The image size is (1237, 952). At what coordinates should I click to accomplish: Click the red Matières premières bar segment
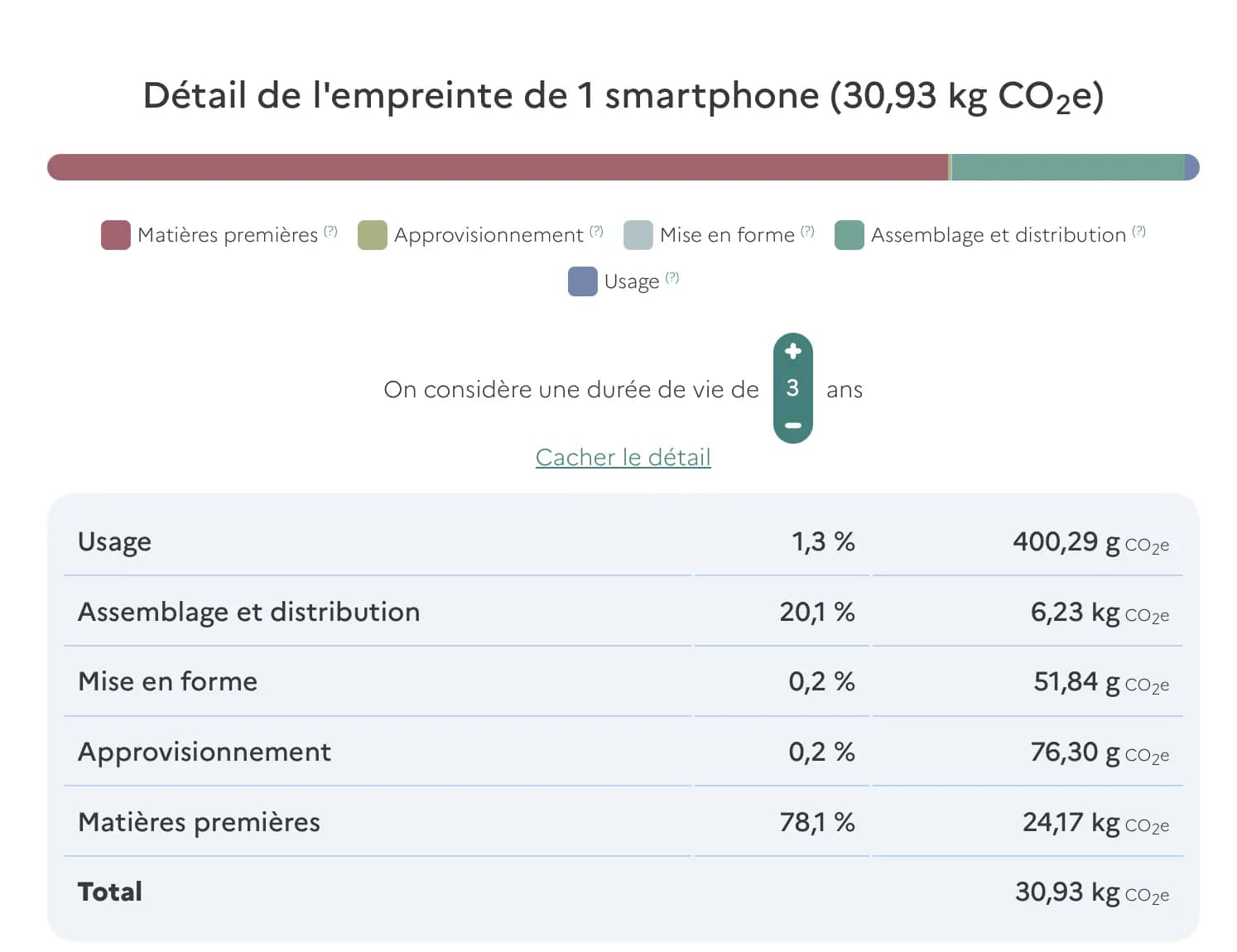(x=497, y=167)
